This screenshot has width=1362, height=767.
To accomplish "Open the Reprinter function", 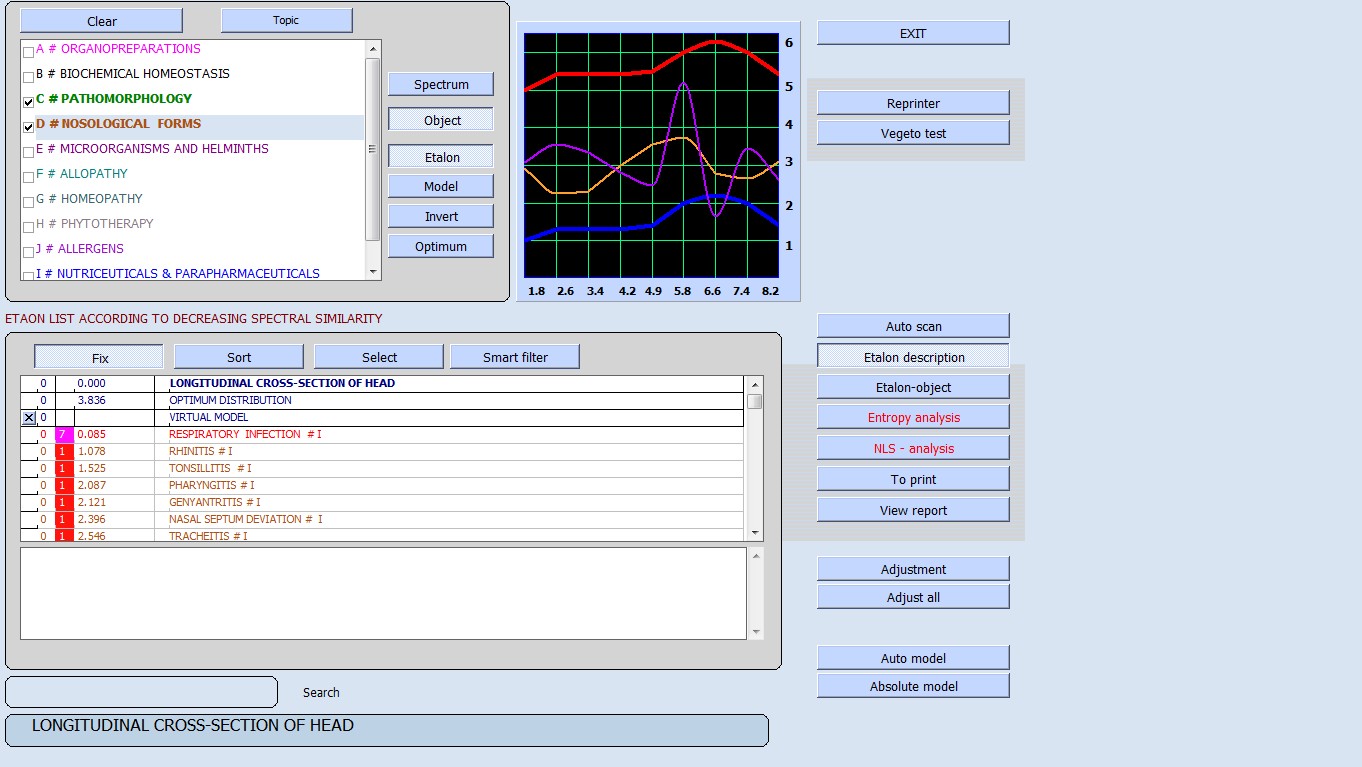I will (x=913, y=103).
